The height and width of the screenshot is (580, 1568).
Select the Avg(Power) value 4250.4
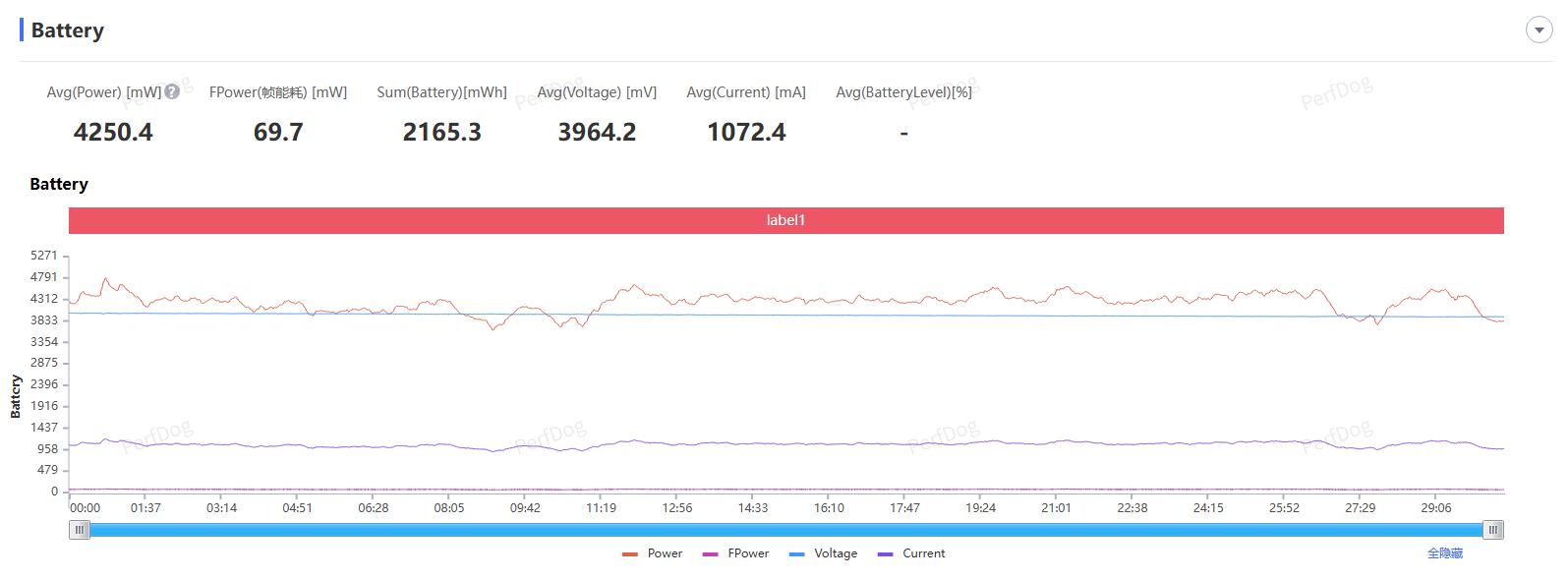tap(113, 132)
